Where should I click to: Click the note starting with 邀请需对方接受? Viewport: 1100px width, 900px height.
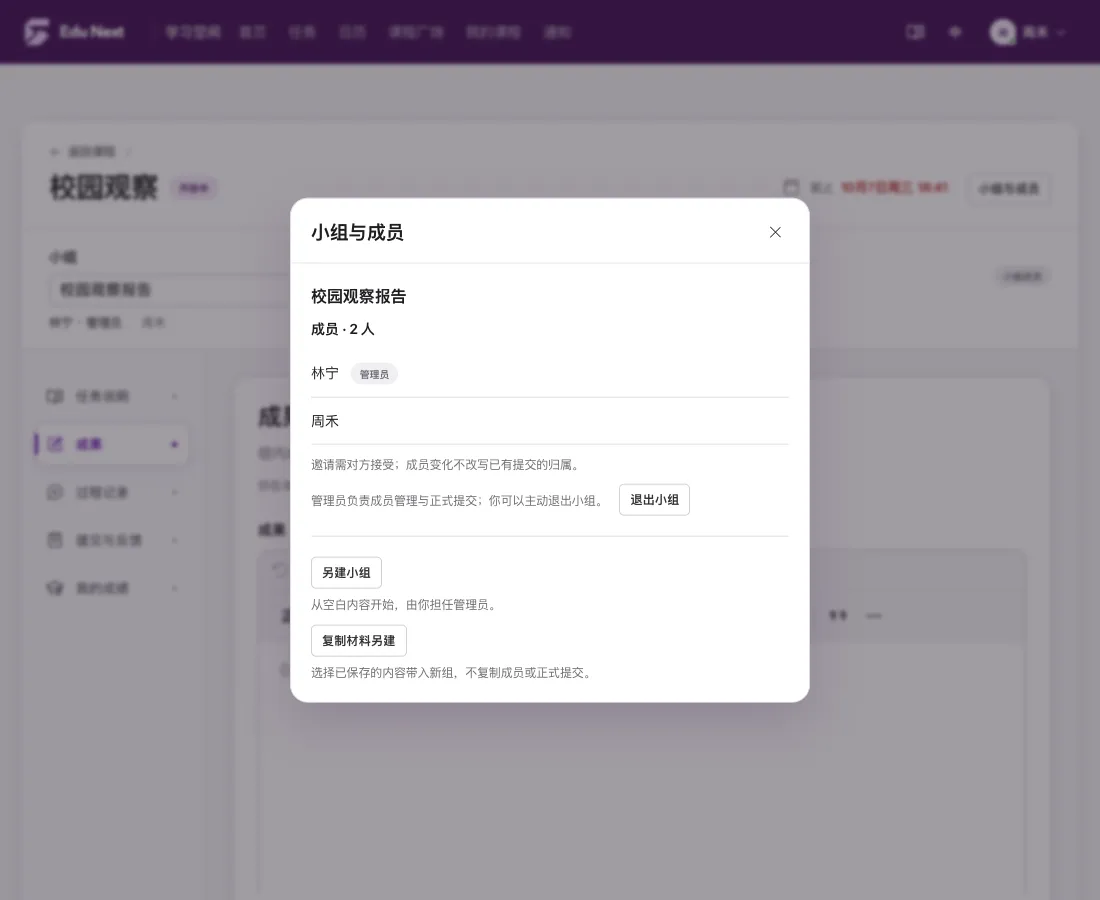click(x=445, y=465)
